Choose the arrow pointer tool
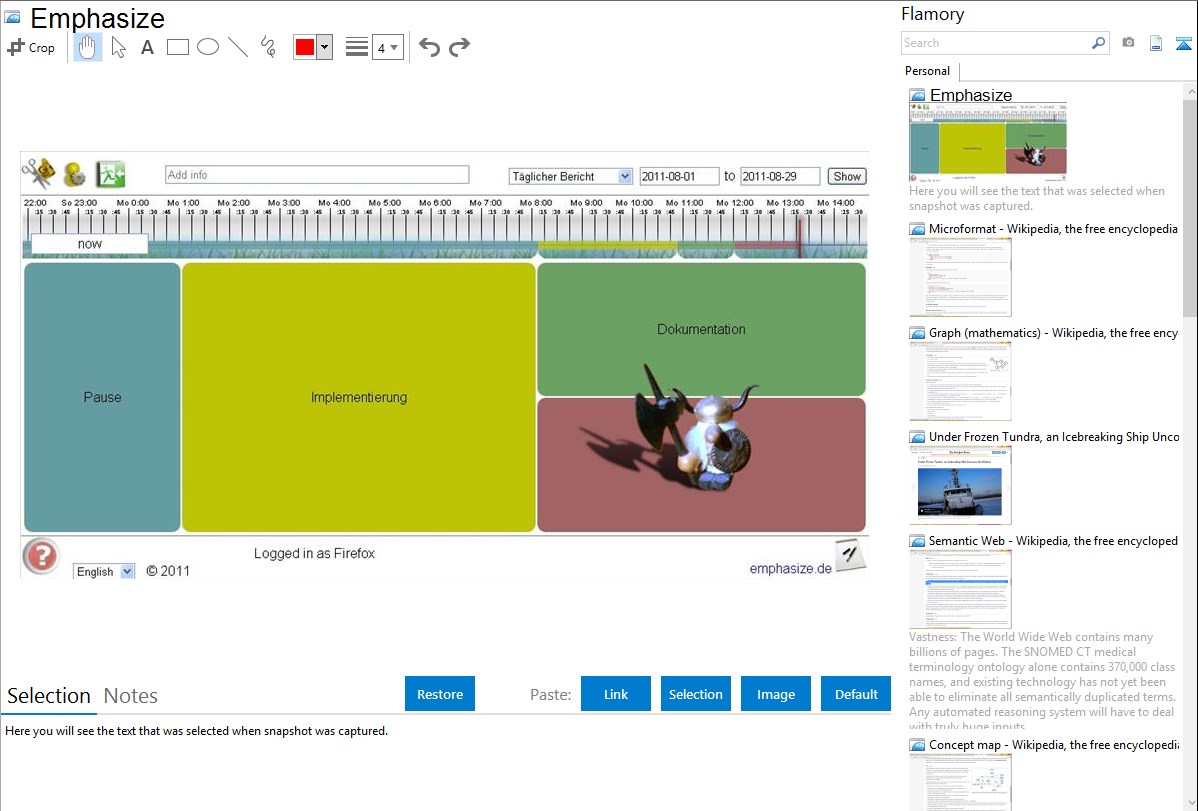 (x=118, y=47)
